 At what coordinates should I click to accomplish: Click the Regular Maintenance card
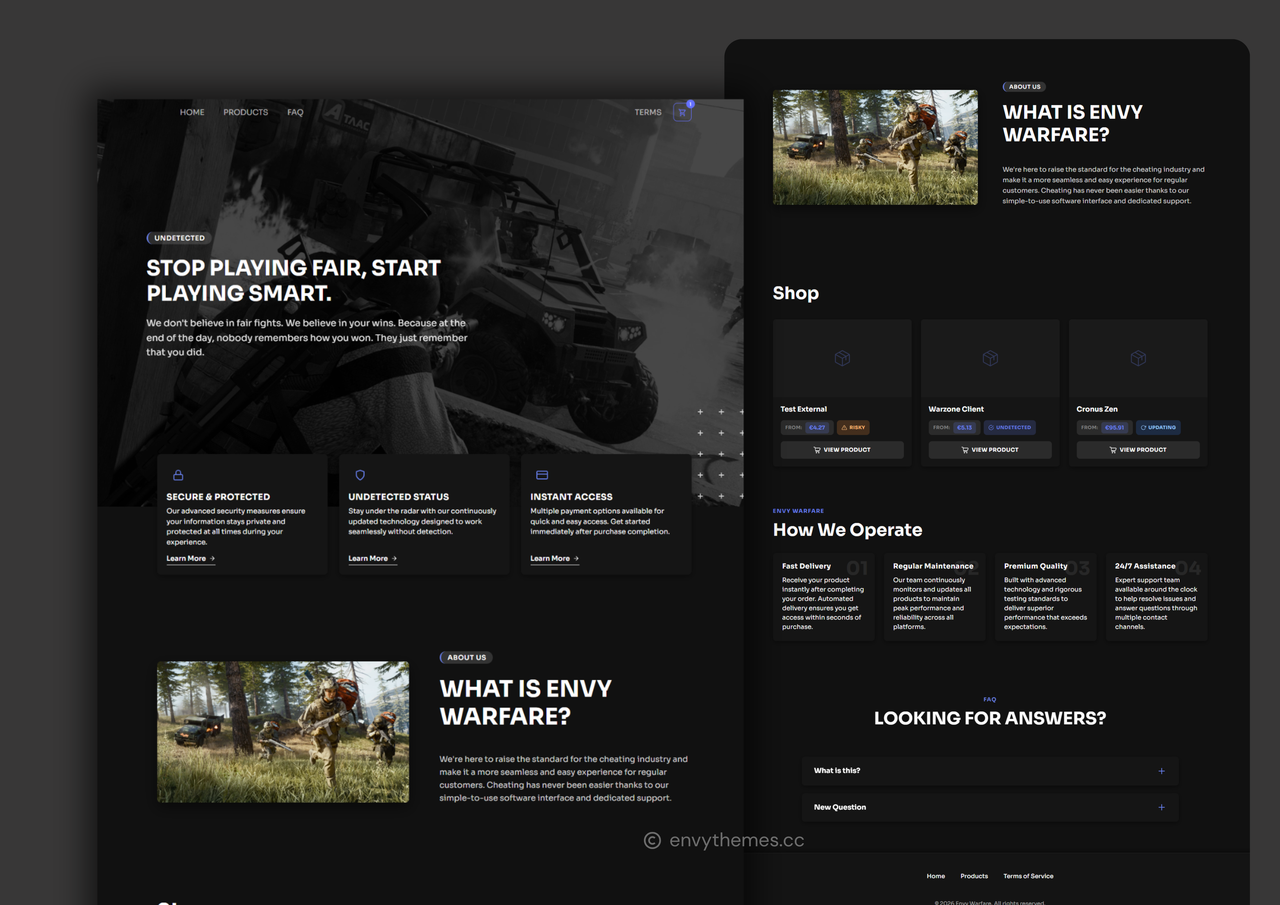pos(934,597)
